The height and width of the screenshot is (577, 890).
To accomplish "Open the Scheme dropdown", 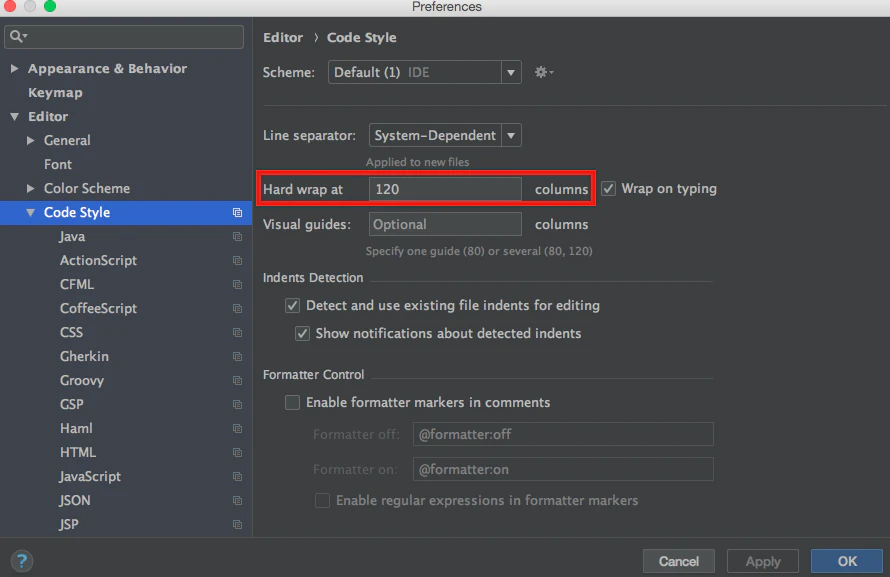I will coord(425,72).
